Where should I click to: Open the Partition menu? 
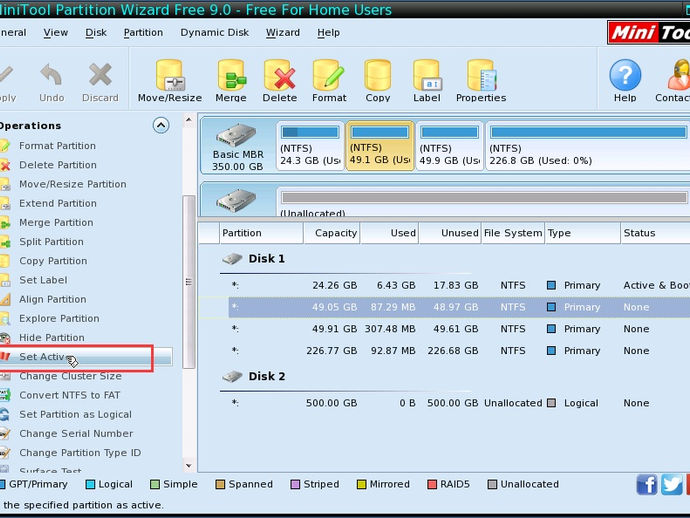(143, 33)
